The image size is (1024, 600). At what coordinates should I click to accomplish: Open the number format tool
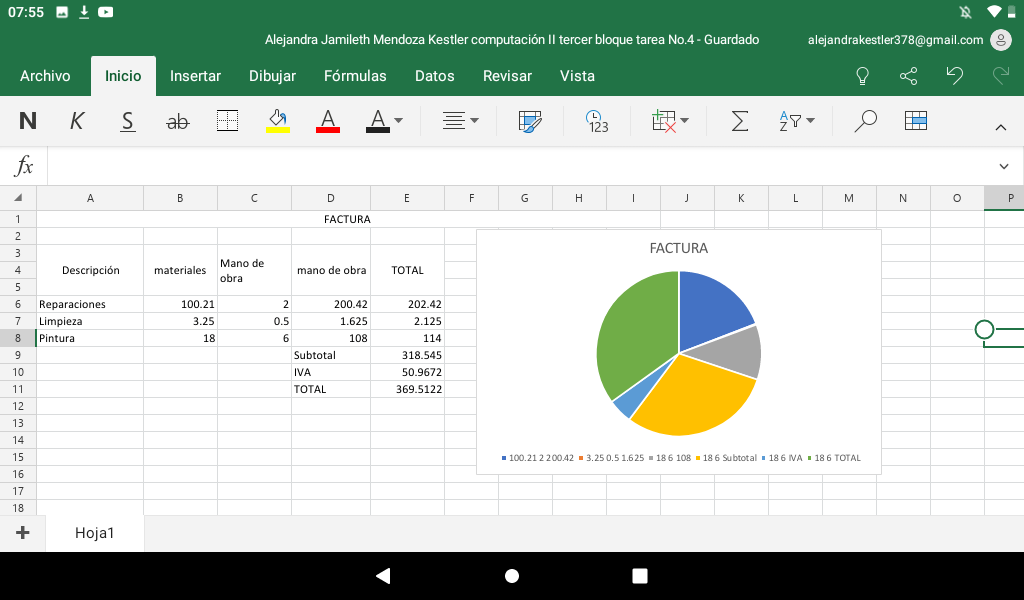597,121
